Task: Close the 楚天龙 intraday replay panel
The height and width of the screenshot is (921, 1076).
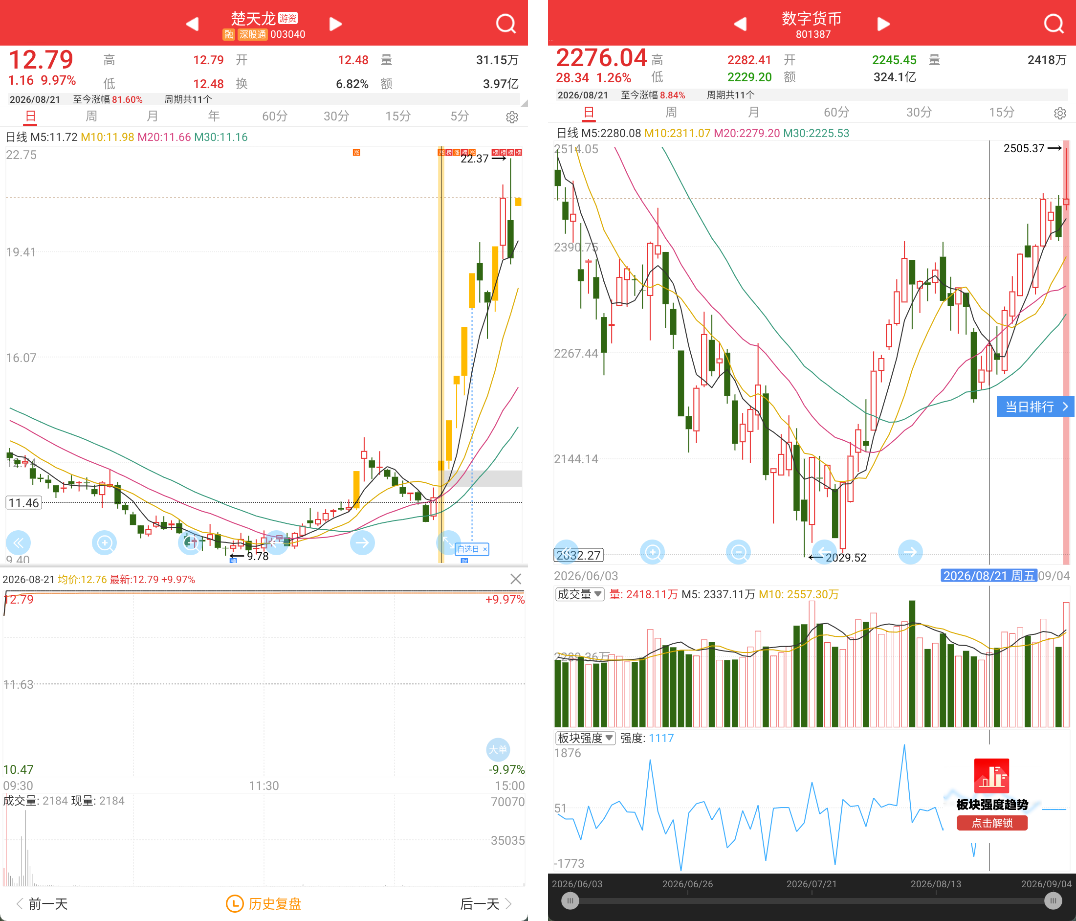Action: click(516, 579)
